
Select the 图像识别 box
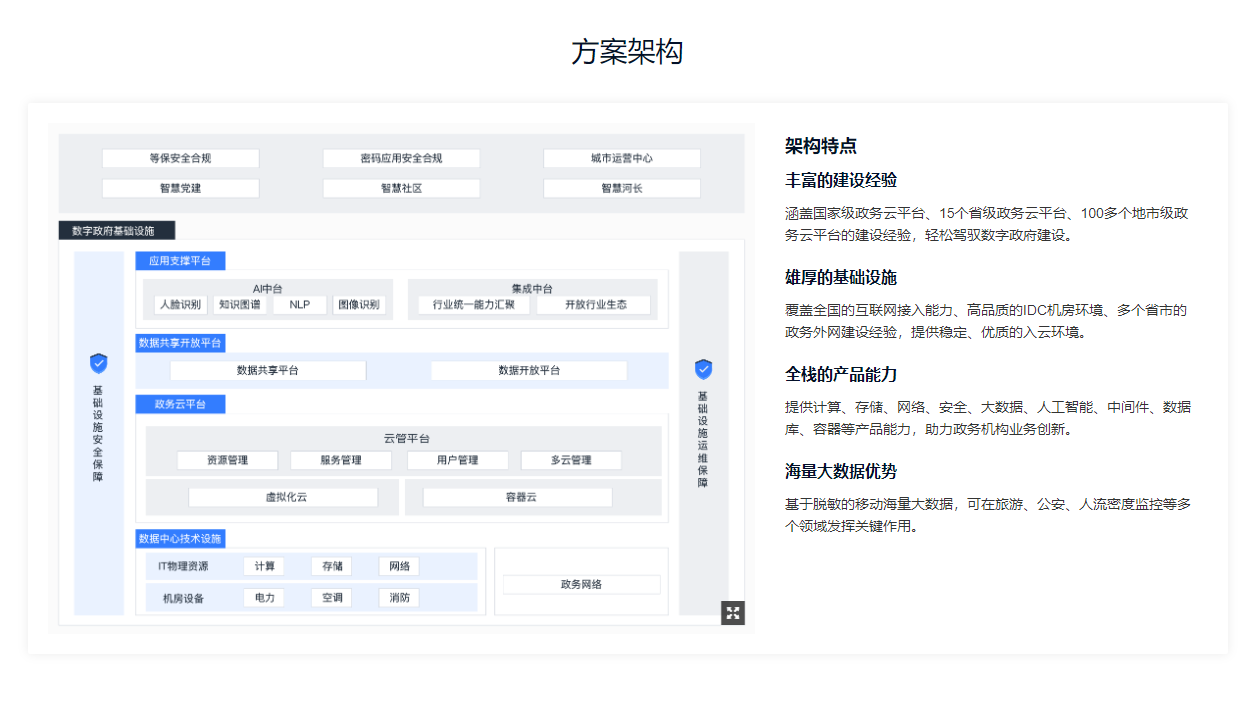click(x=359, y=305)
